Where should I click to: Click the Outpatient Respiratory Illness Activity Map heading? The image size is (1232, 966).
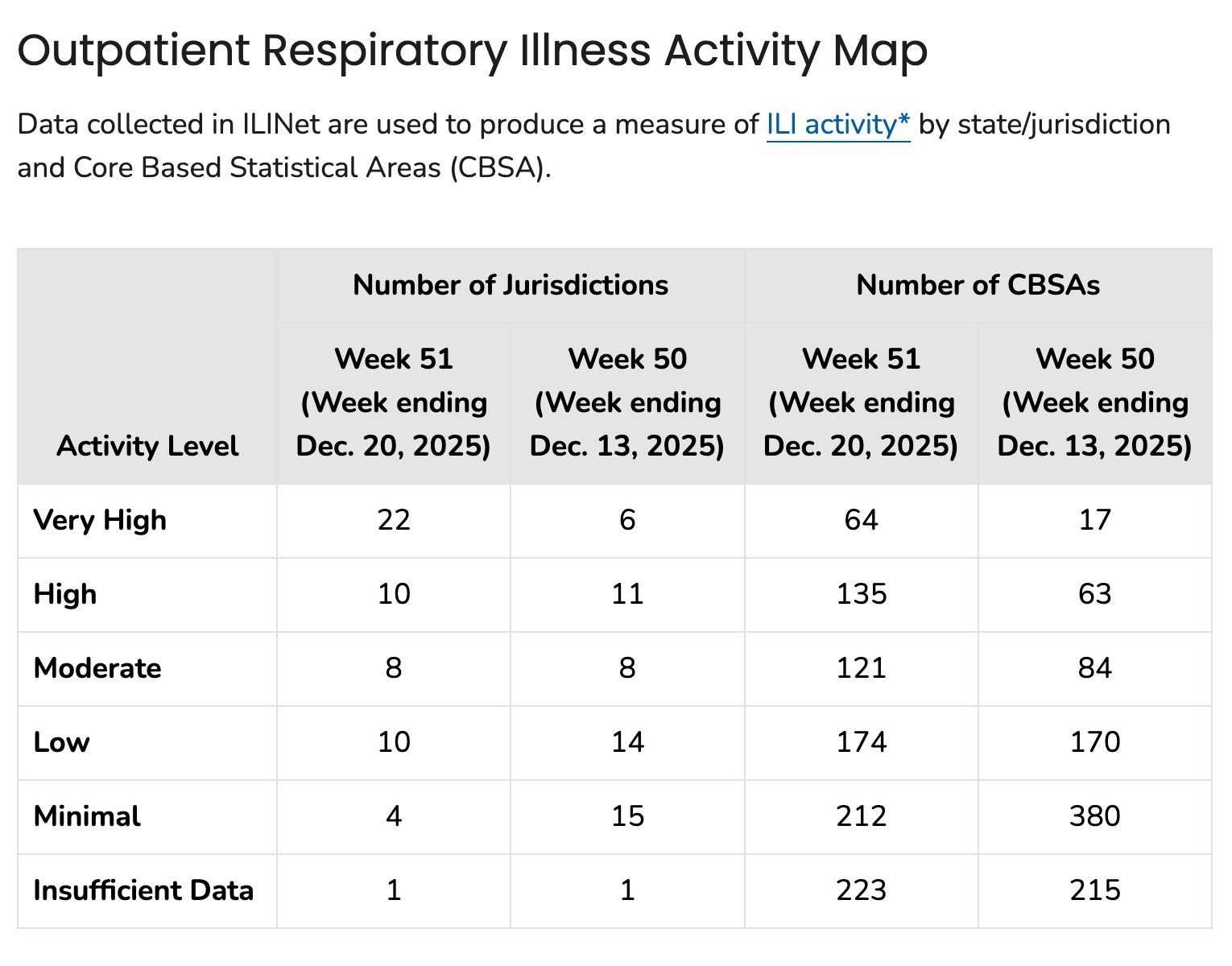(473, 51)
